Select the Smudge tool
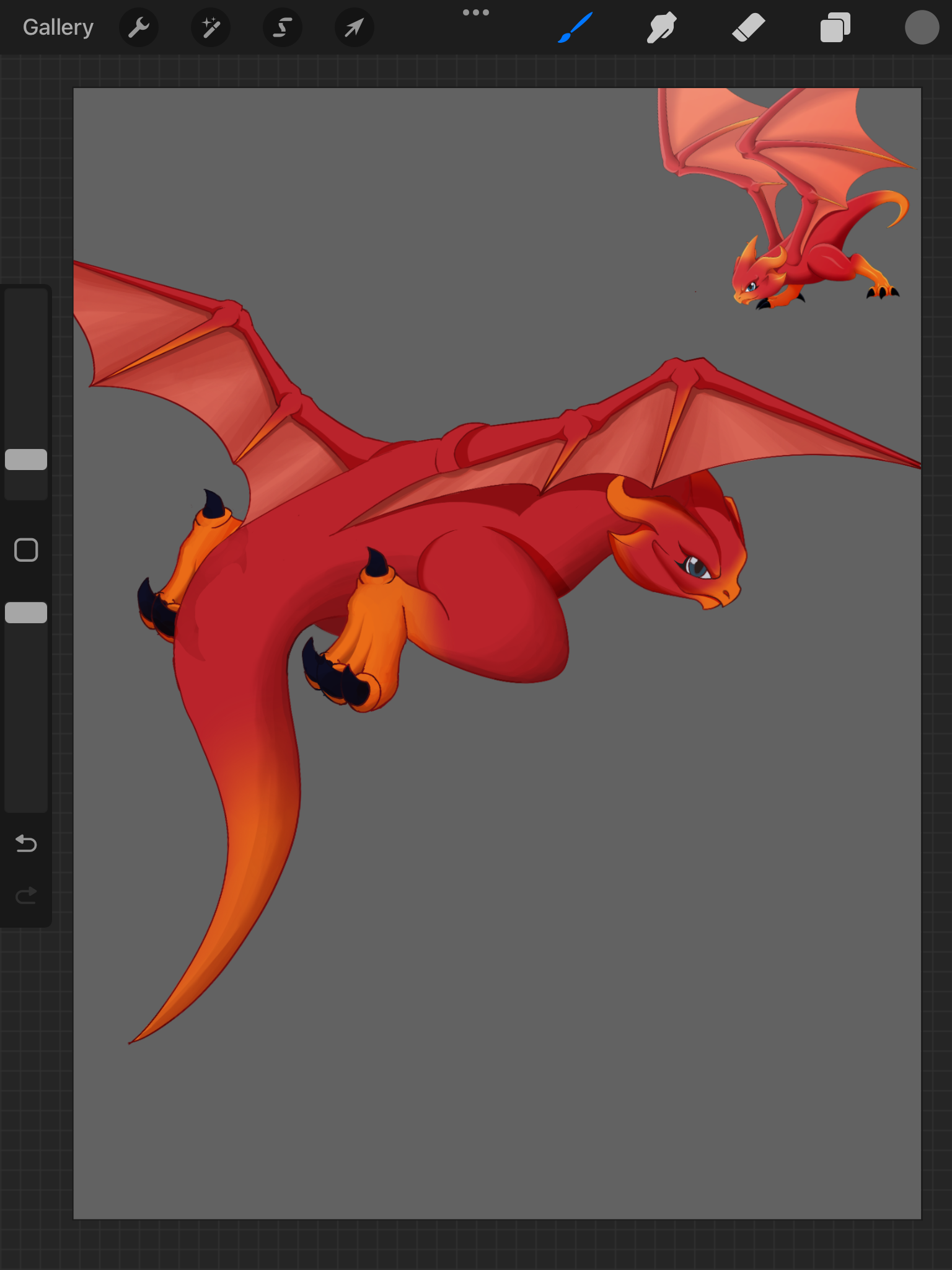The width and height of the screenshot is (952, 1270). coord(662,27)
